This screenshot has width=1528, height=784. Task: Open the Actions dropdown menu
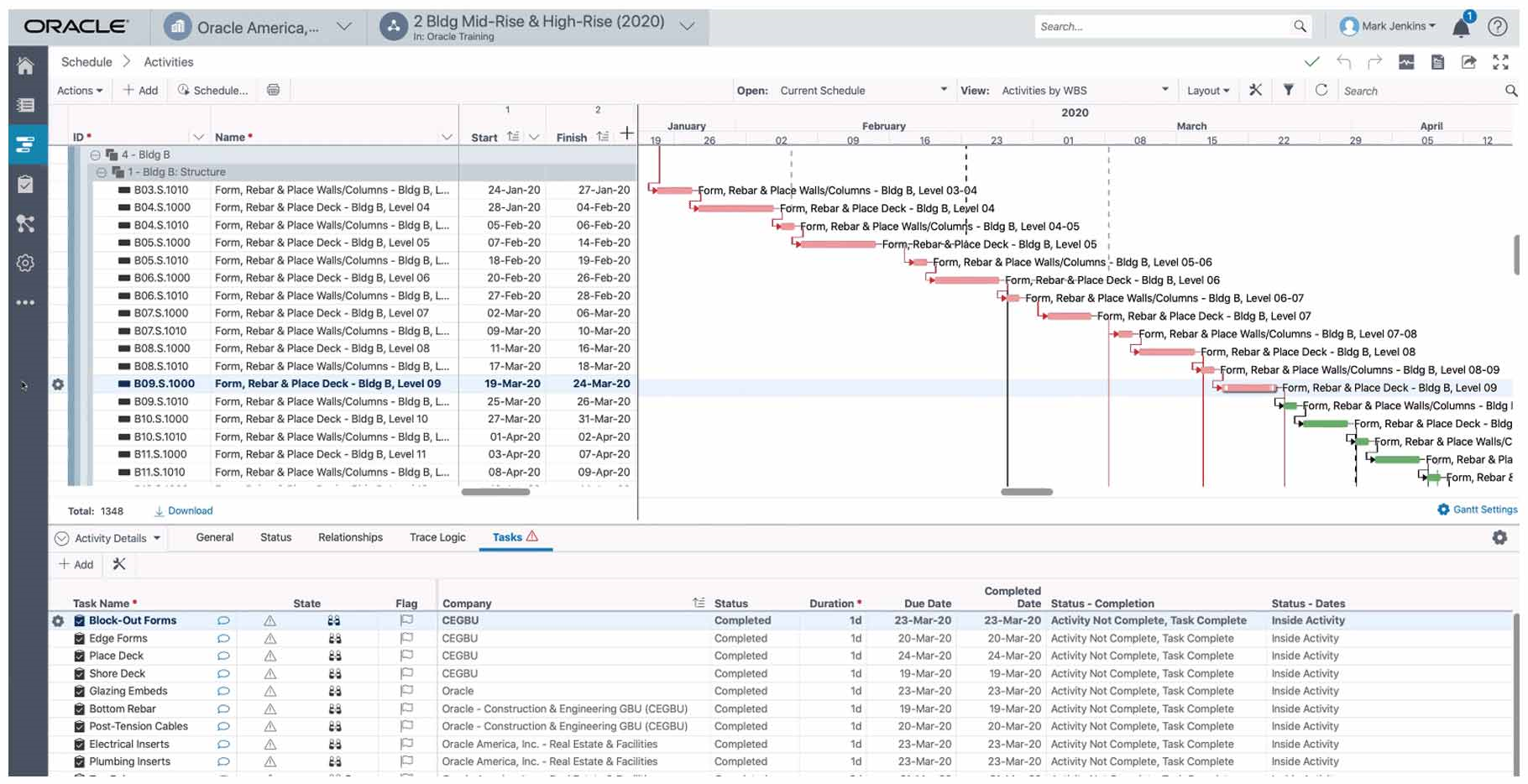pyautogui.click(x=80, y=90)
